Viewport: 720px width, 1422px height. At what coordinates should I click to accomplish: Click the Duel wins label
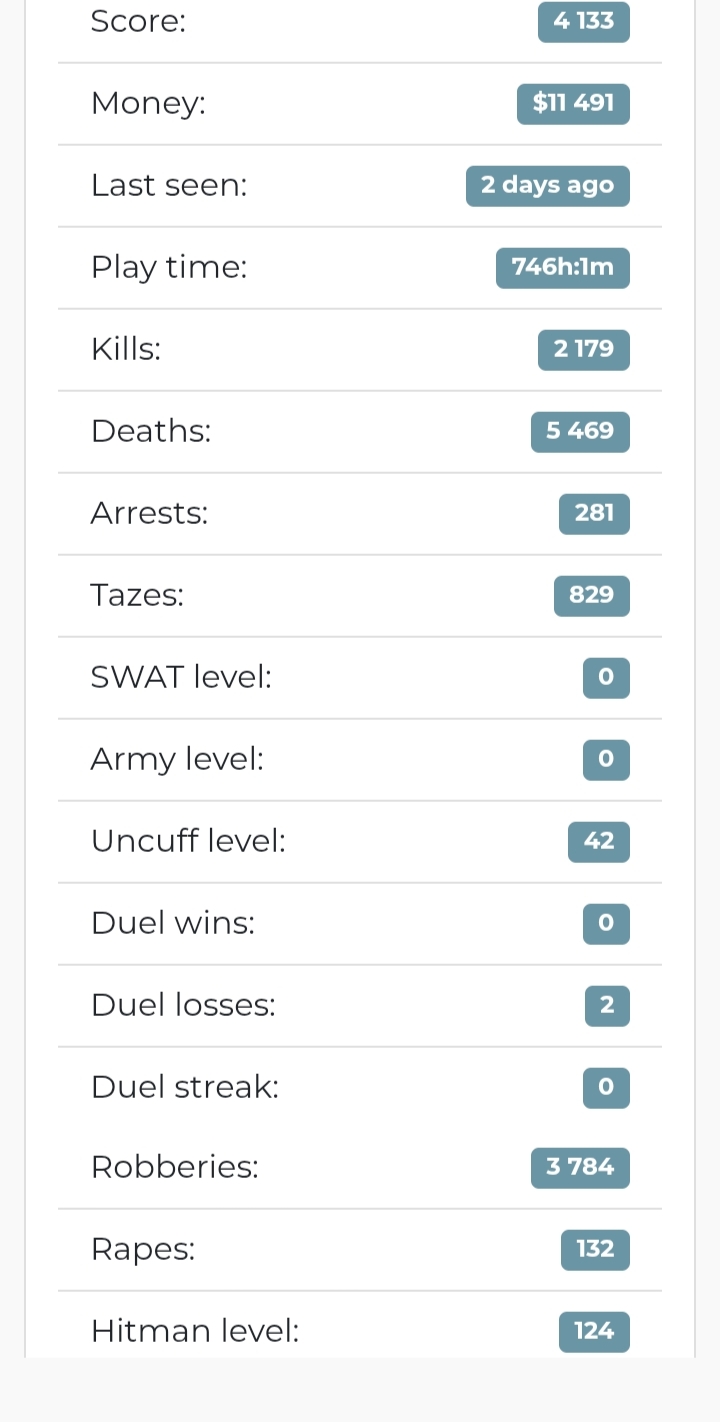(173, 923)
